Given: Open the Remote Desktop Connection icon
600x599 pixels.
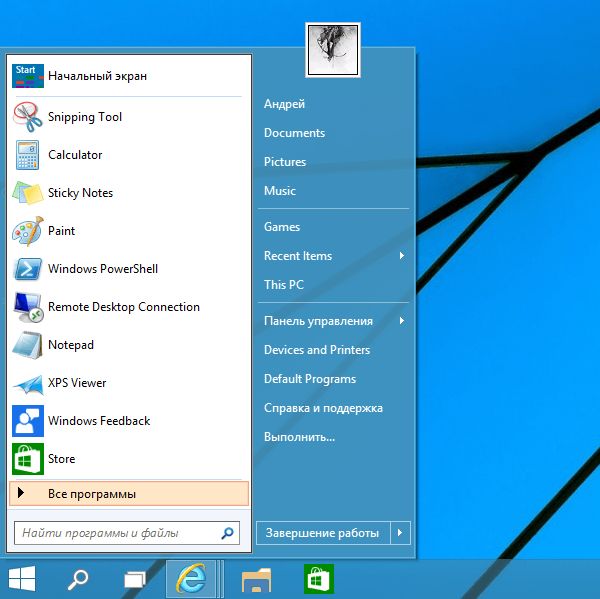Looking at the screenshot, I should (x=27, y=307).
